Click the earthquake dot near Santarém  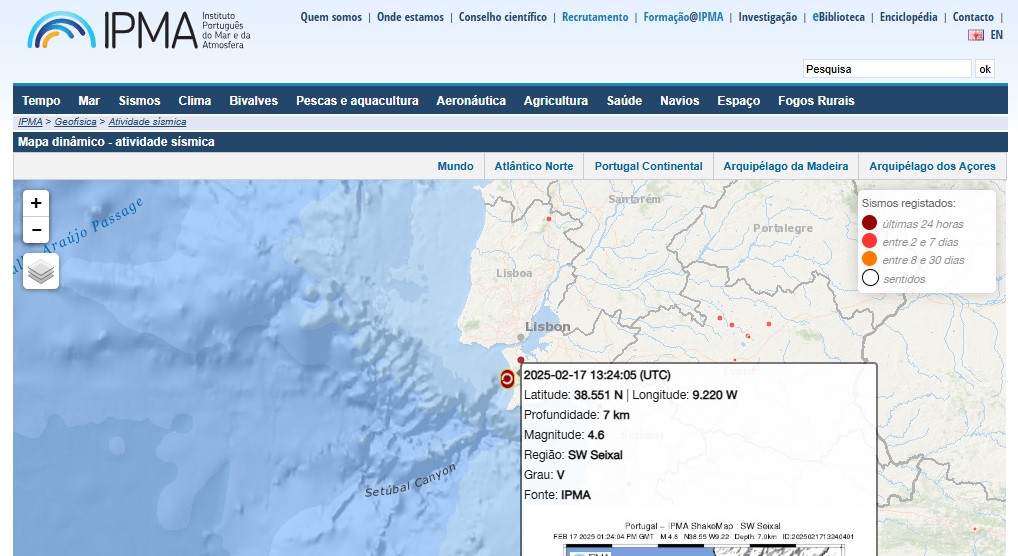[549, 219]
